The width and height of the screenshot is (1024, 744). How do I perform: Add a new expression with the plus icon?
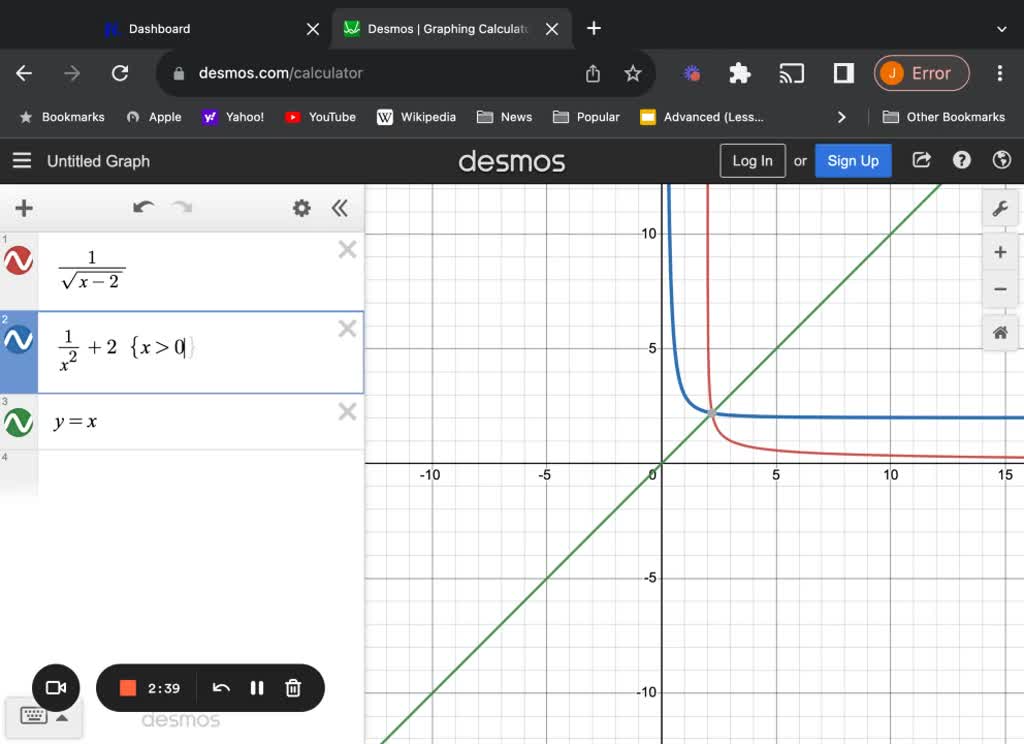(x=23, y=208)
